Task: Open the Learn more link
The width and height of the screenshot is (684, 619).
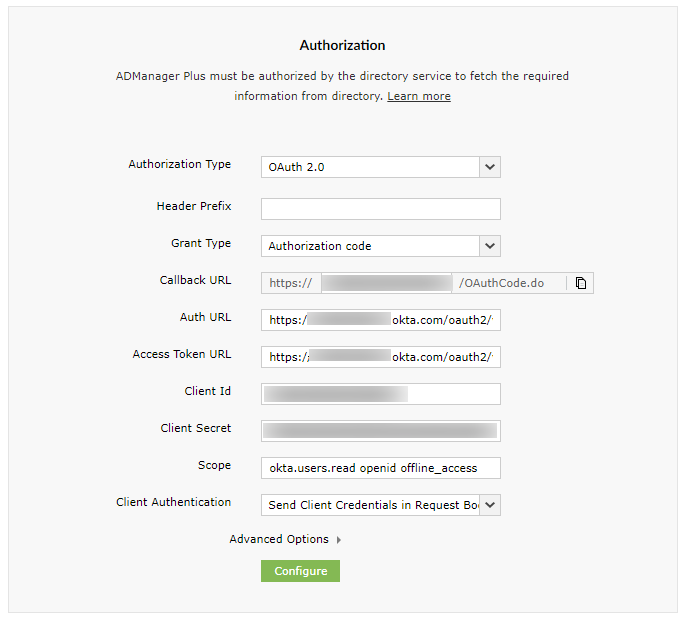Action: pos(419,96)
